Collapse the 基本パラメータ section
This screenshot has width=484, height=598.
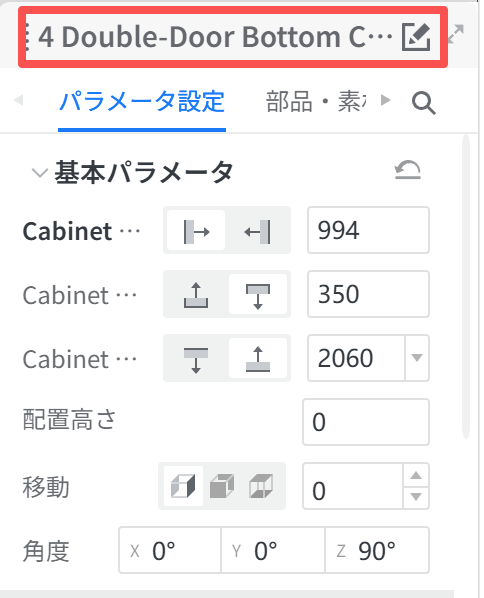[40, 173]
